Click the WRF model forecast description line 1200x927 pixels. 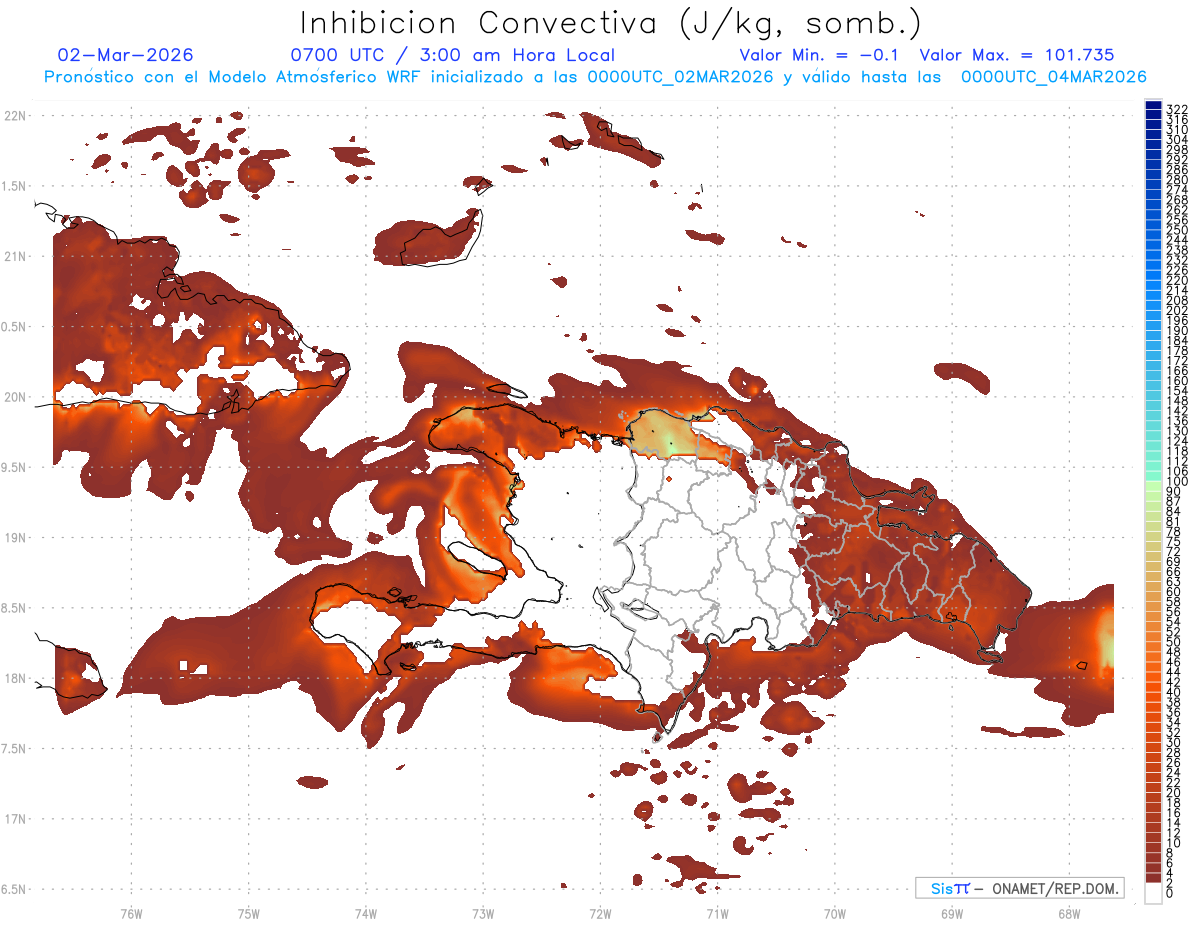(595, 76)
